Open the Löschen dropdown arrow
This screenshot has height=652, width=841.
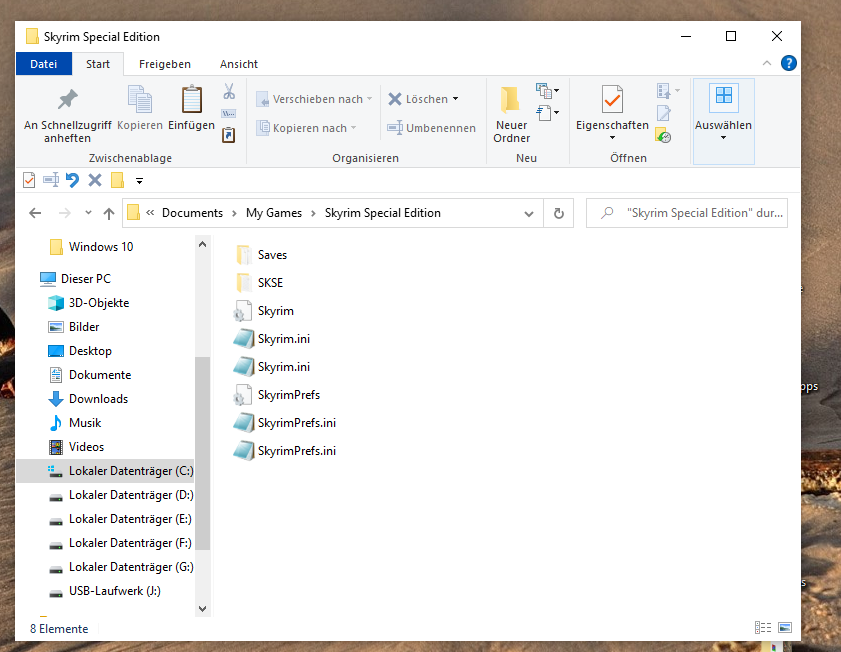click(x=456, y=99)
